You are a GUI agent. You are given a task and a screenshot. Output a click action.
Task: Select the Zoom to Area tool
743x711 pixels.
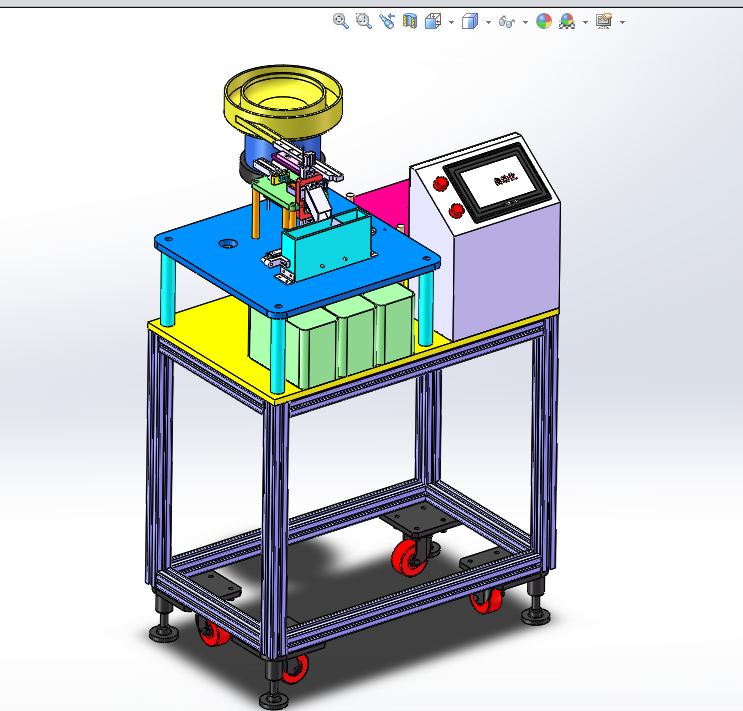coord(363,21)
